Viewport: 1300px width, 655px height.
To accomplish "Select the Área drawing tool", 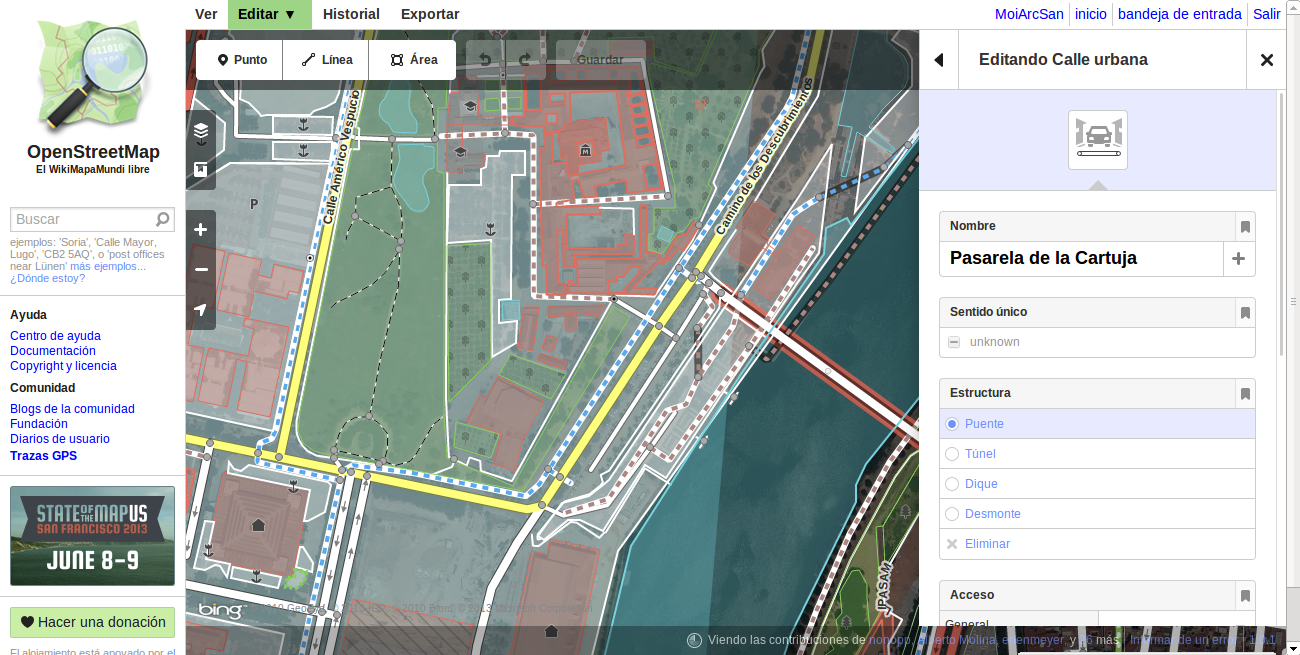I will point(412,60).
